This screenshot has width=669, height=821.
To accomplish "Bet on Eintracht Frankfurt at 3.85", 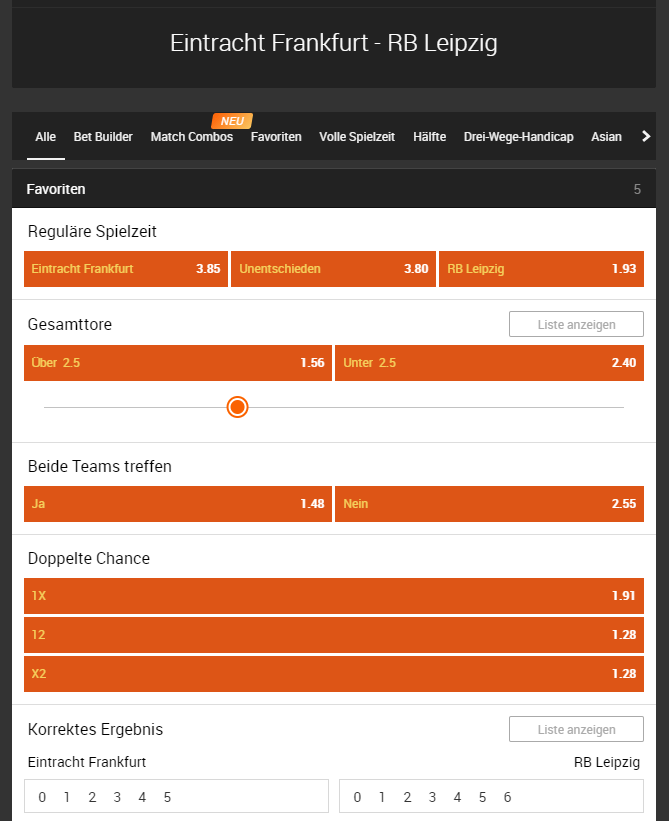I will click(x=126, y=269).
